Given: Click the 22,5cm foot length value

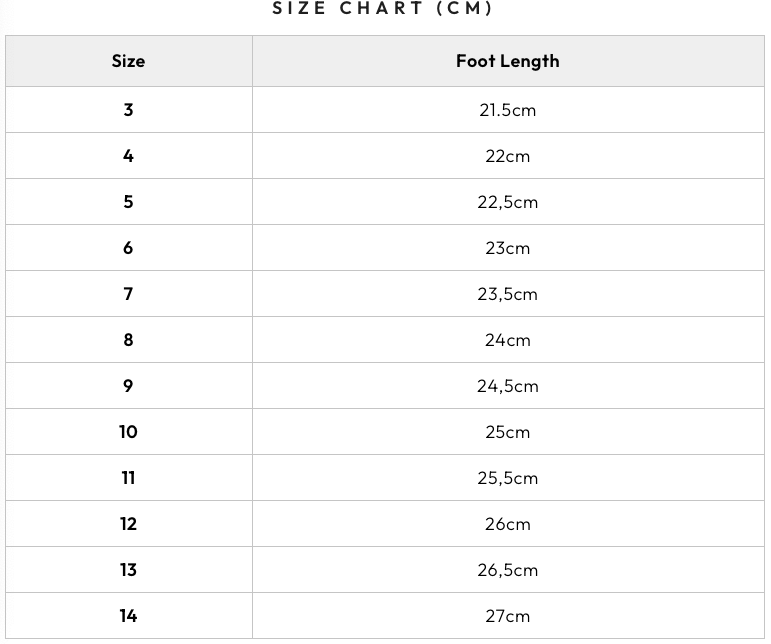Looking at the screenshot, I should click(x=508, y=203).
